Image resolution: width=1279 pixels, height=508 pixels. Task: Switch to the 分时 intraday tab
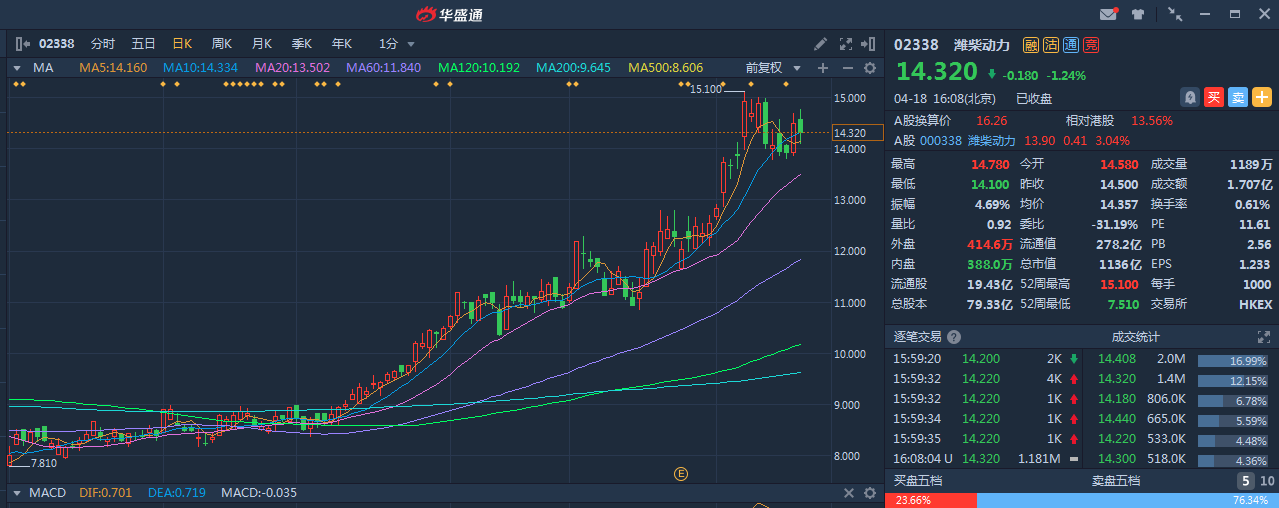click(x=103, y=44)
